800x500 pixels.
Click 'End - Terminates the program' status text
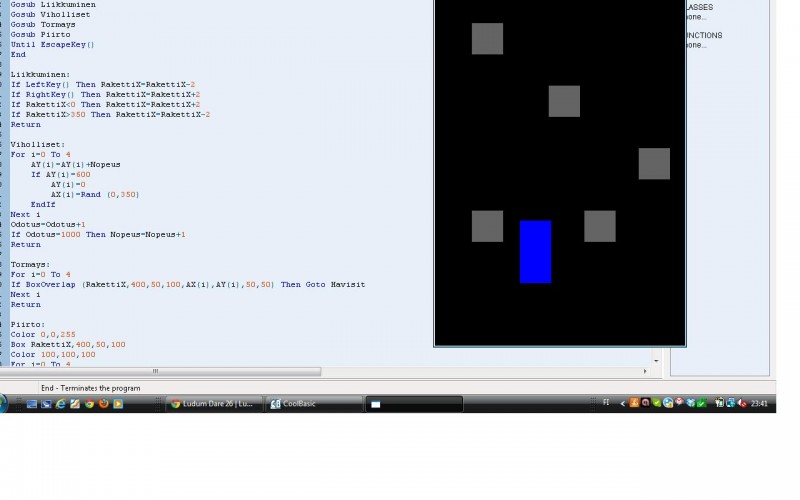pyautogui.click(x=91, y=388)
